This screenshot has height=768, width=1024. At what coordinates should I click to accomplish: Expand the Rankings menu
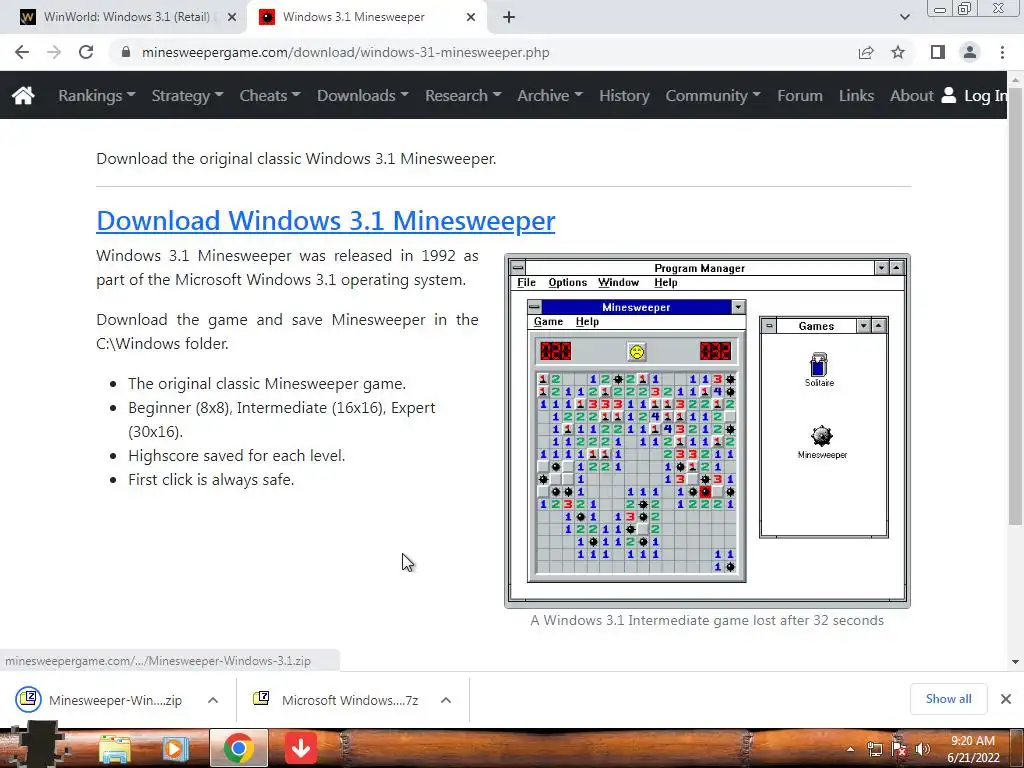97,95
